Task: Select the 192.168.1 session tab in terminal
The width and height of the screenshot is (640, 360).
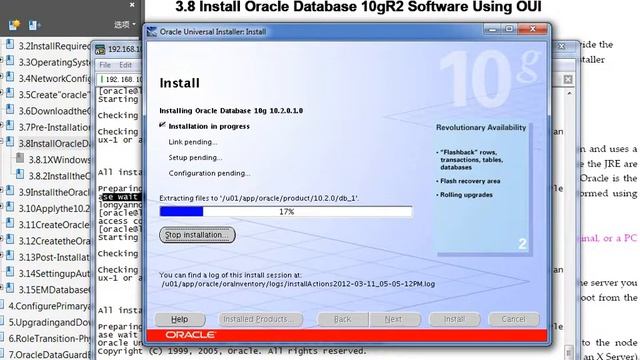Action: pyautogui.click(x=120, y=79)
